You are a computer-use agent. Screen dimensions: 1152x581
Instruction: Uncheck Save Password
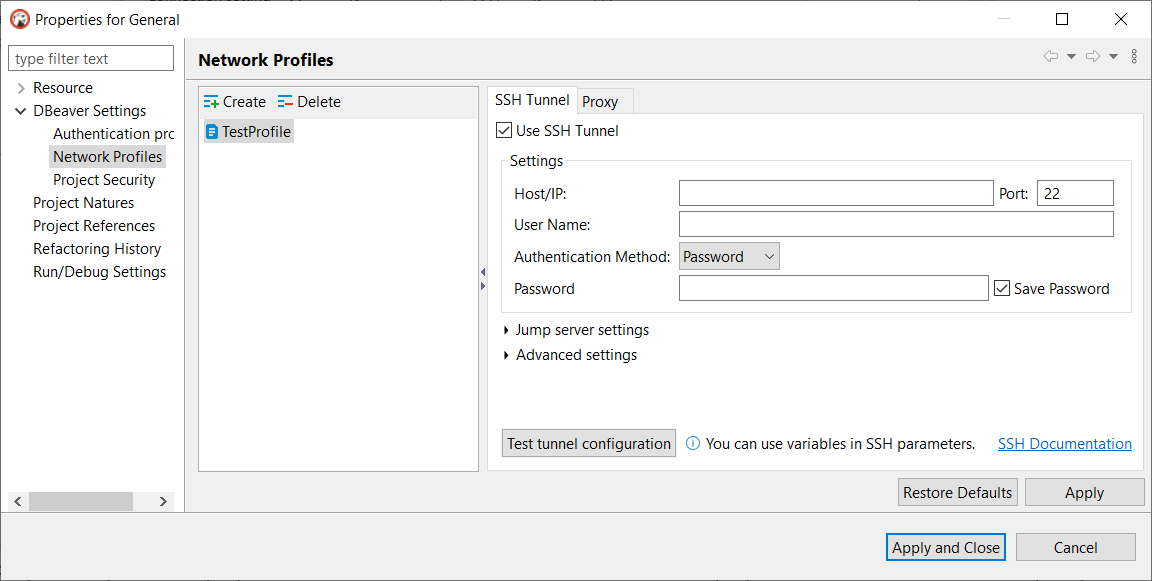[1002, 288]
